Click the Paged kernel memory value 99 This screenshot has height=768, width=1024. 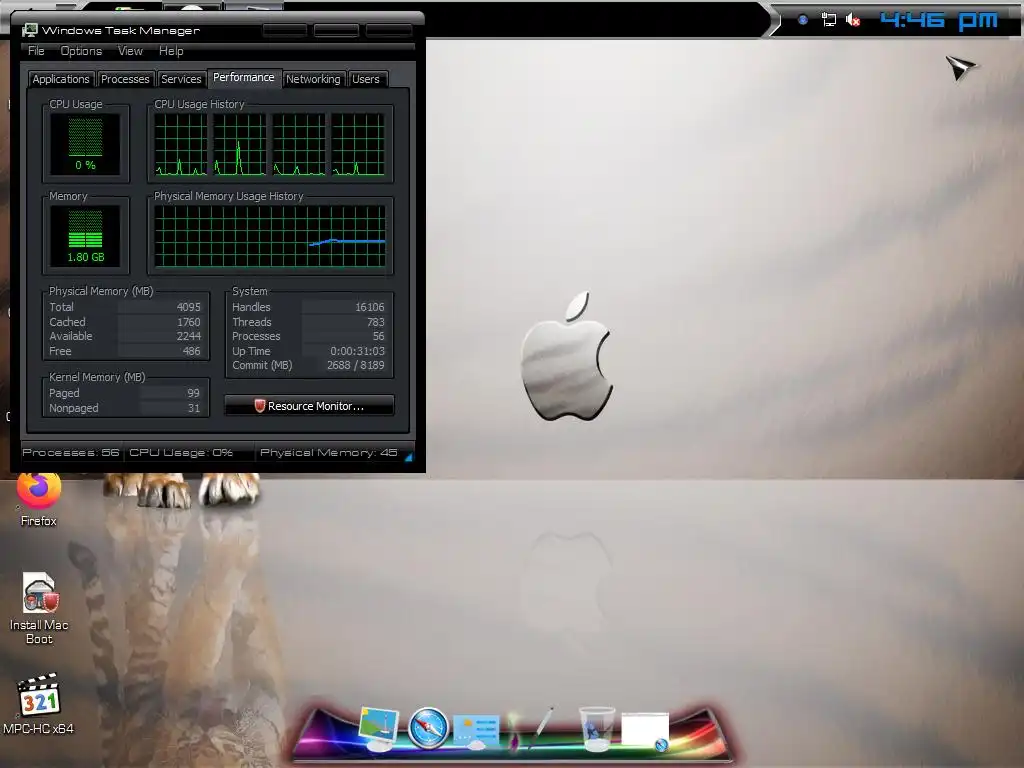tap(193, 393)
